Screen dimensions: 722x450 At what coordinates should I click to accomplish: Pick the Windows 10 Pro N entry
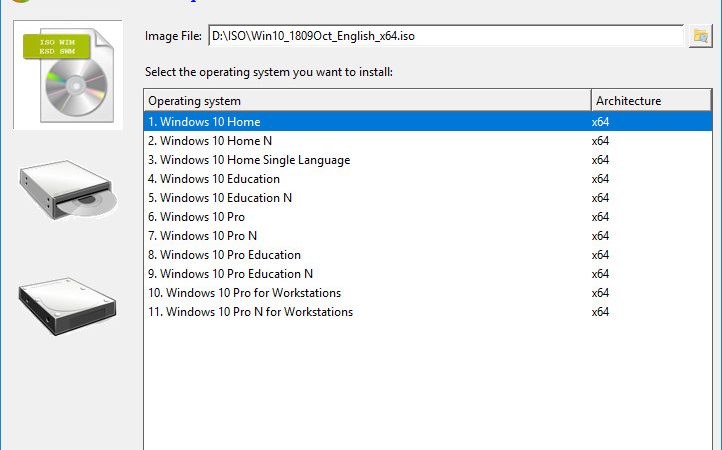[x=428, y=236]
